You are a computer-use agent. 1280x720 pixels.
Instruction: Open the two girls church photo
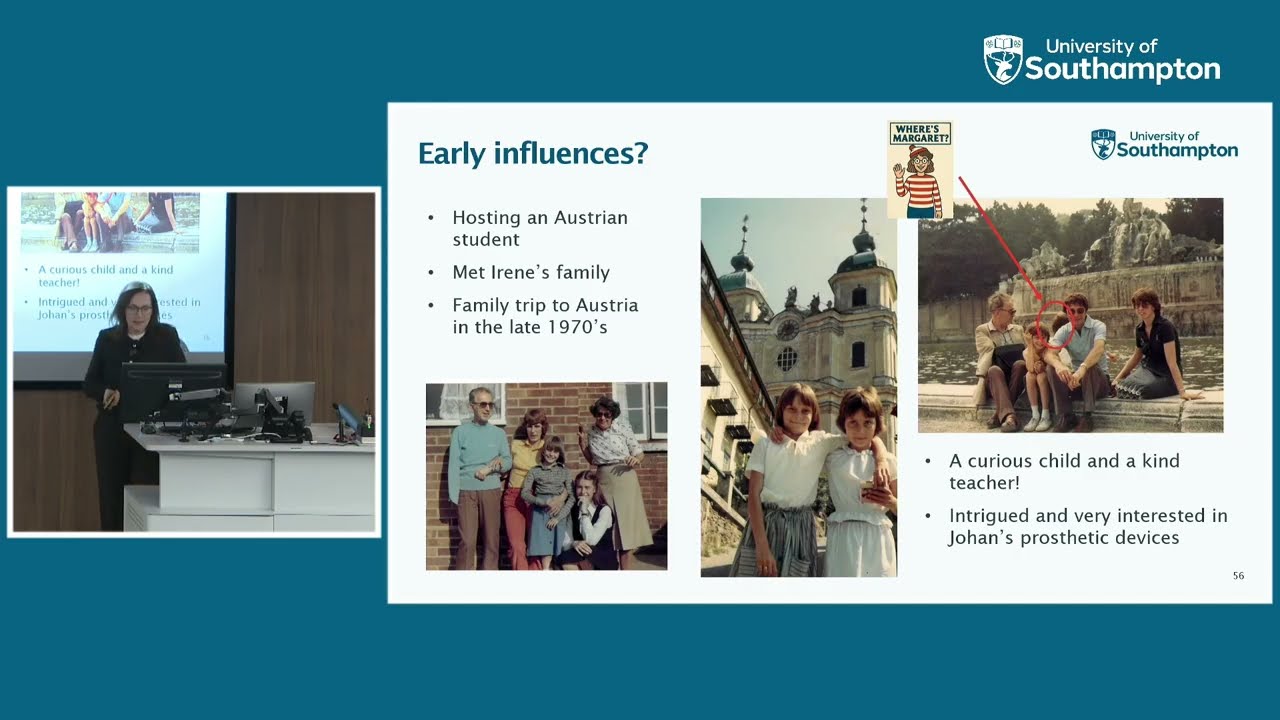point(798,387)
